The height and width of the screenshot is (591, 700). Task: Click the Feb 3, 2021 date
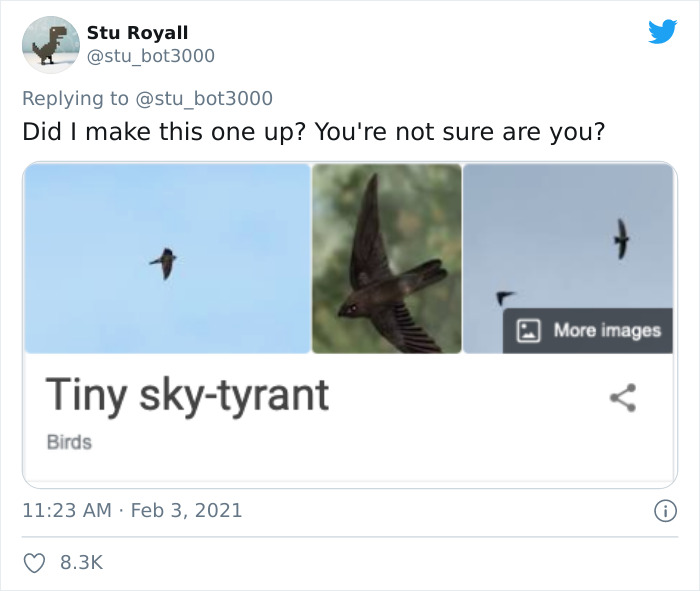point(186,510)
